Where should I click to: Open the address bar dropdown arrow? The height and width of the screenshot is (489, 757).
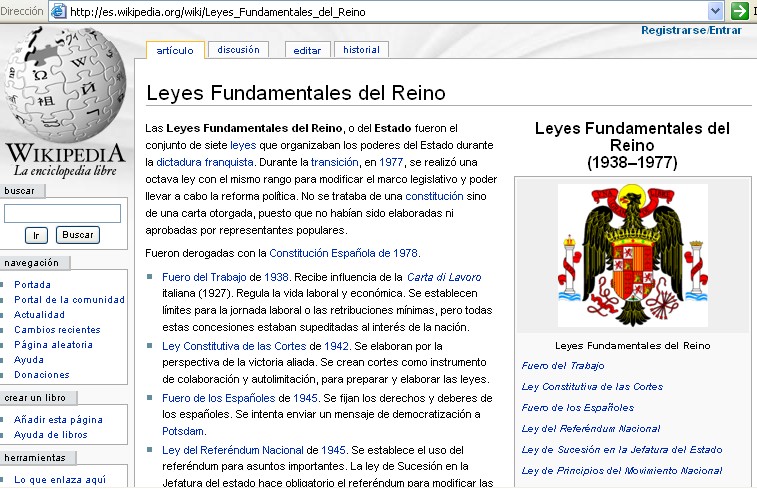tap(715, 11)
